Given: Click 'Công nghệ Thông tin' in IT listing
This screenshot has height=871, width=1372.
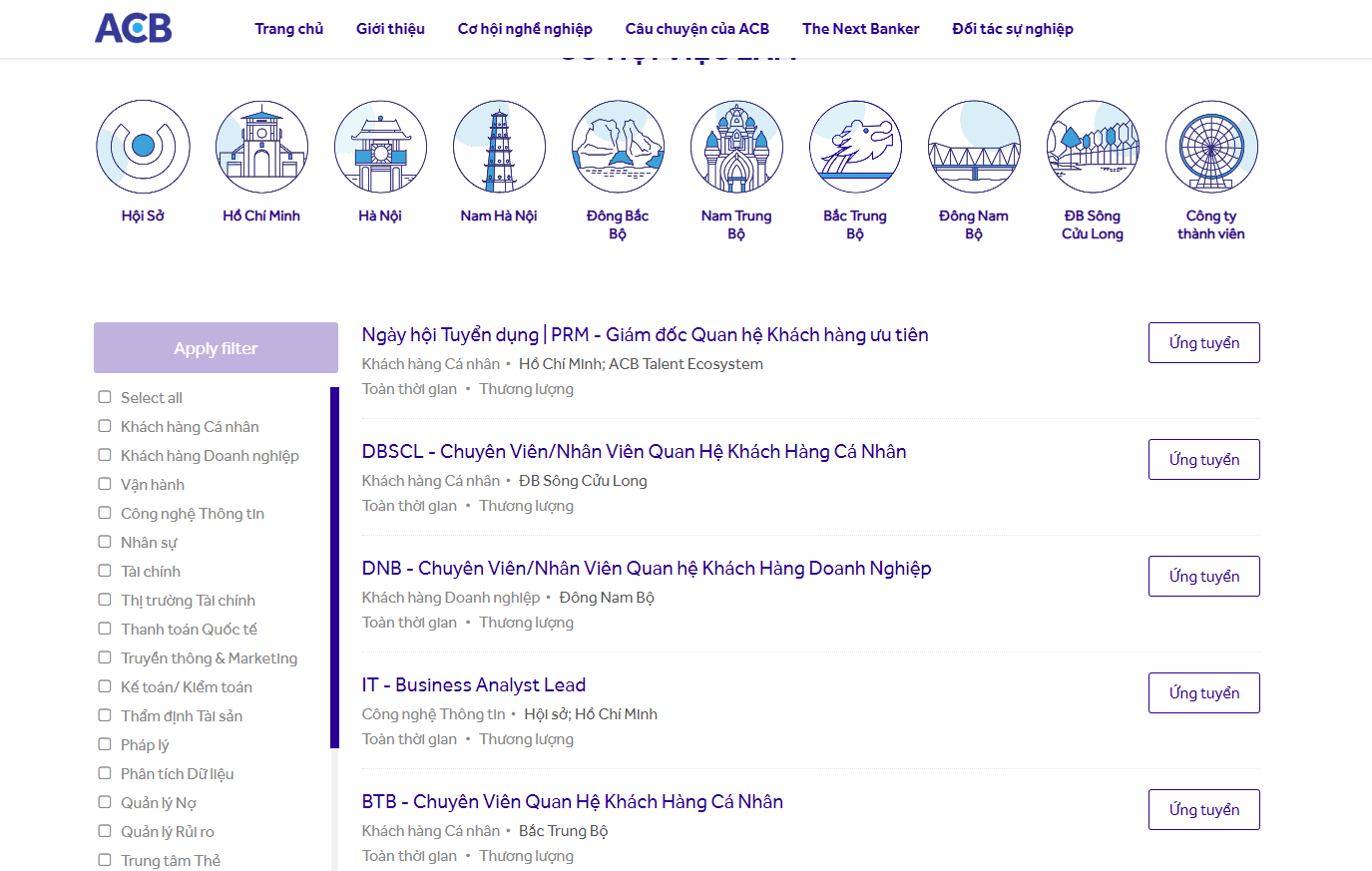Looking at the screenshot, I should (433, 714).
